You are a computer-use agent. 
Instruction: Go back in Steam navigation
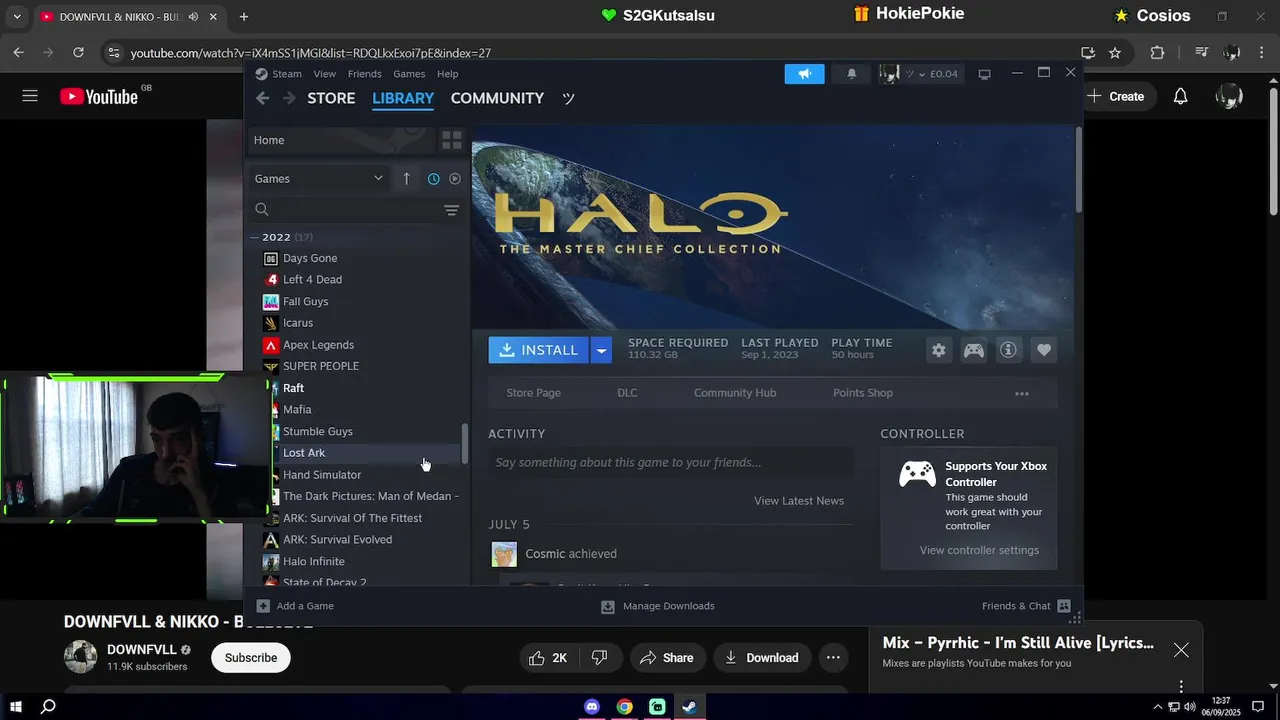(x=262, y=98)
